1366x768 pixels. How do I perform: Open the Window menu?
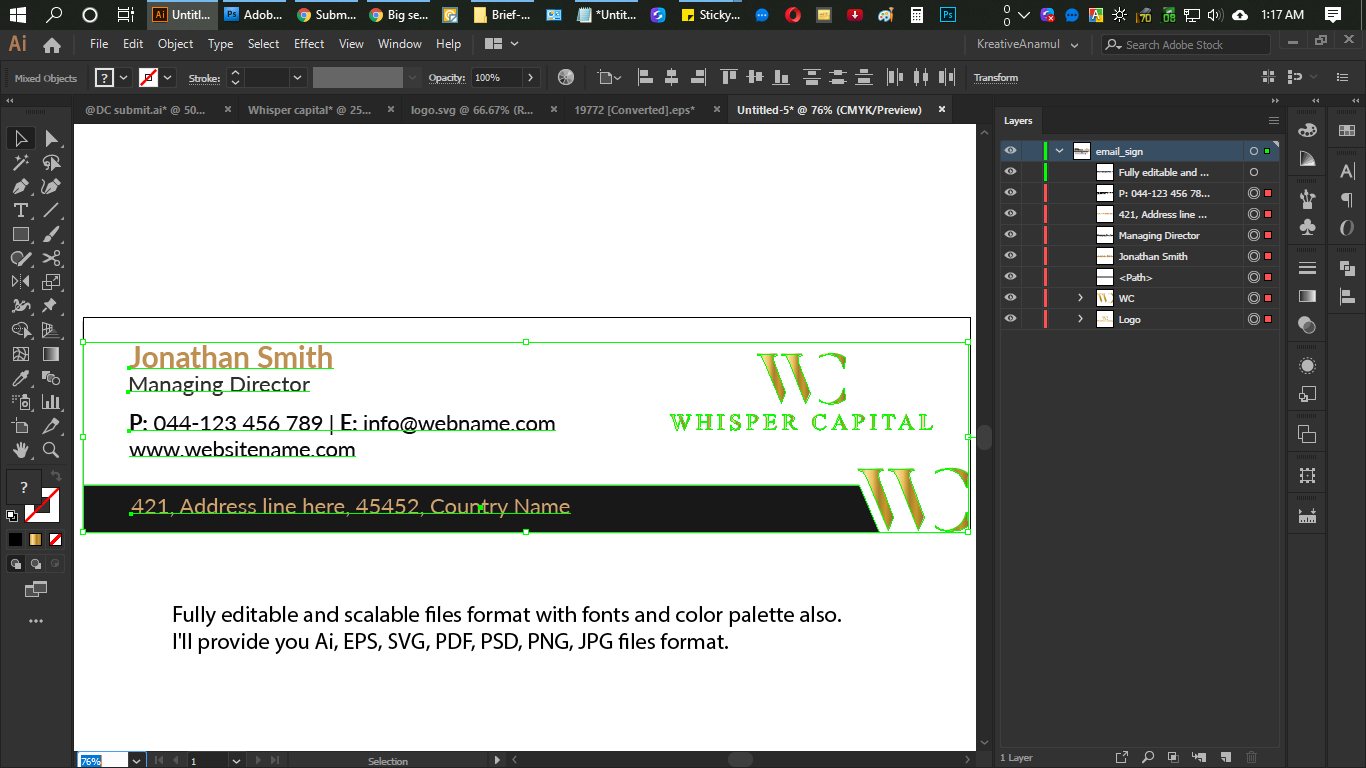click(400, 44)
